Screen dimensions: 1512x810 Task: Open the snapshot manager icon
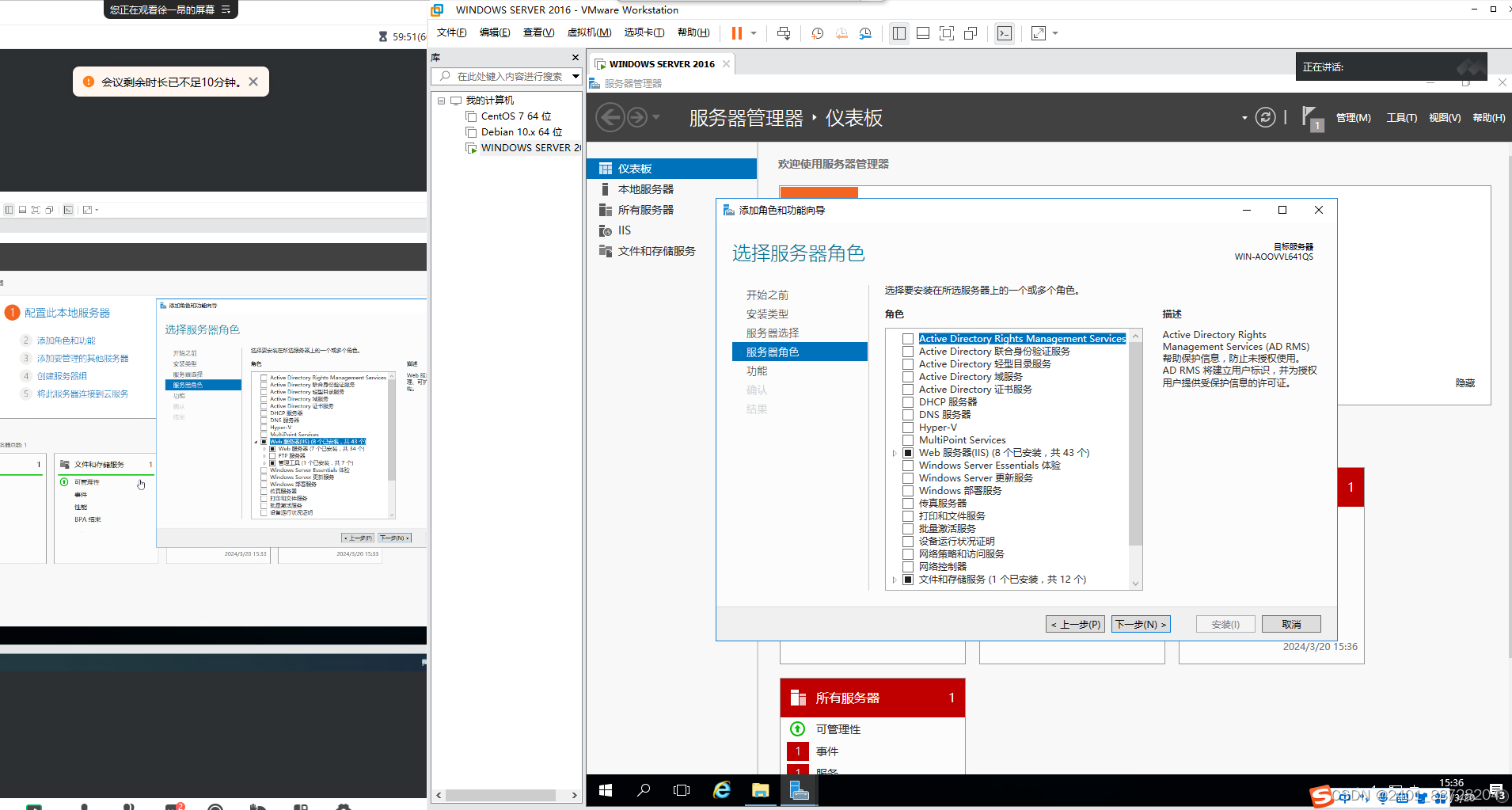(x=865, y=33)
